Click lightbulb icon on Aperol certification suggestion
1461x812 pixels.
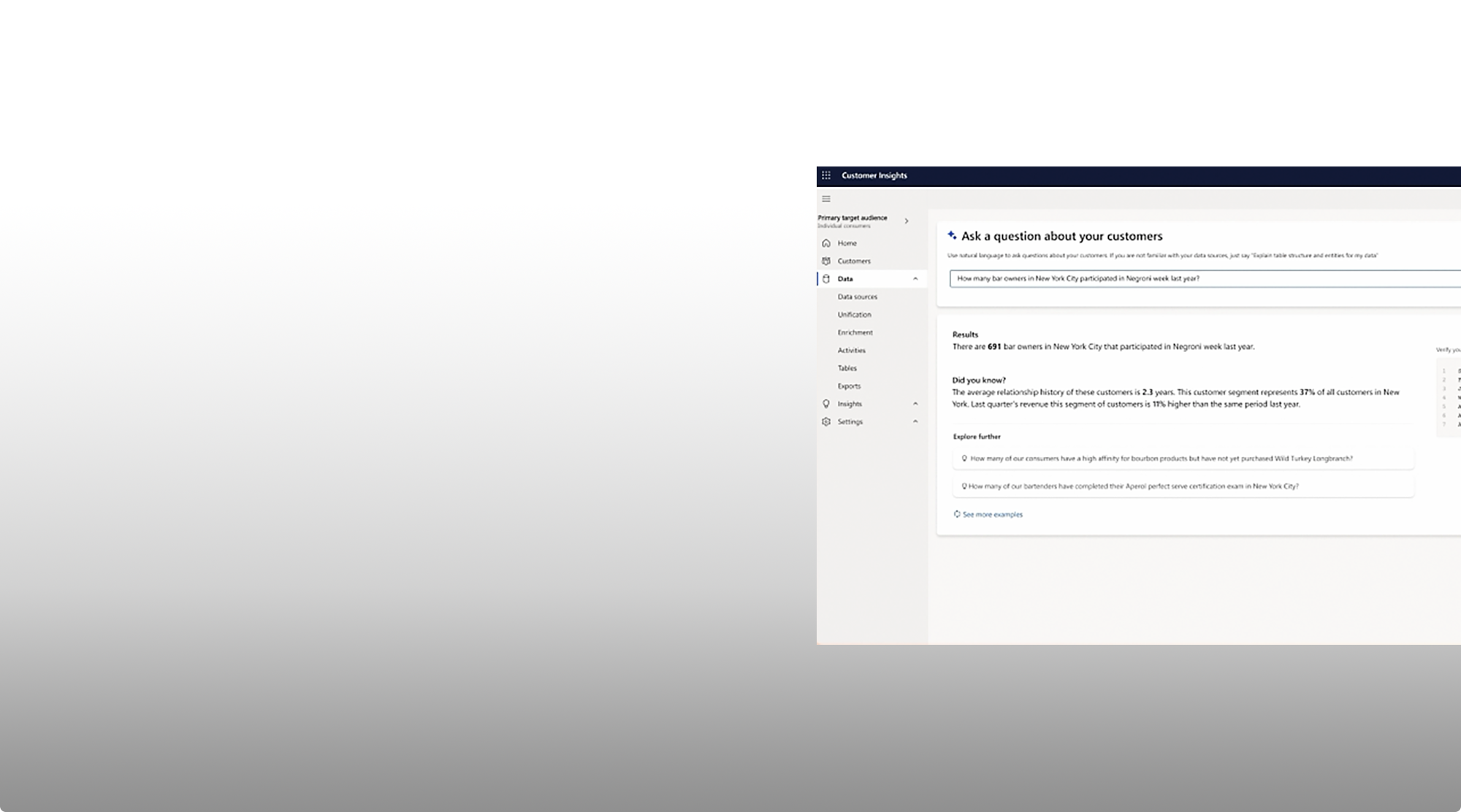[x=964, y=486]
